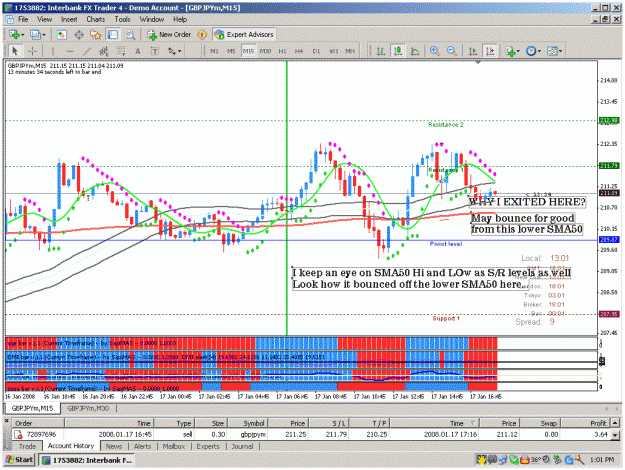Open the Data Window icon in toolbar

pyautogui.click(x=79, y=35)
